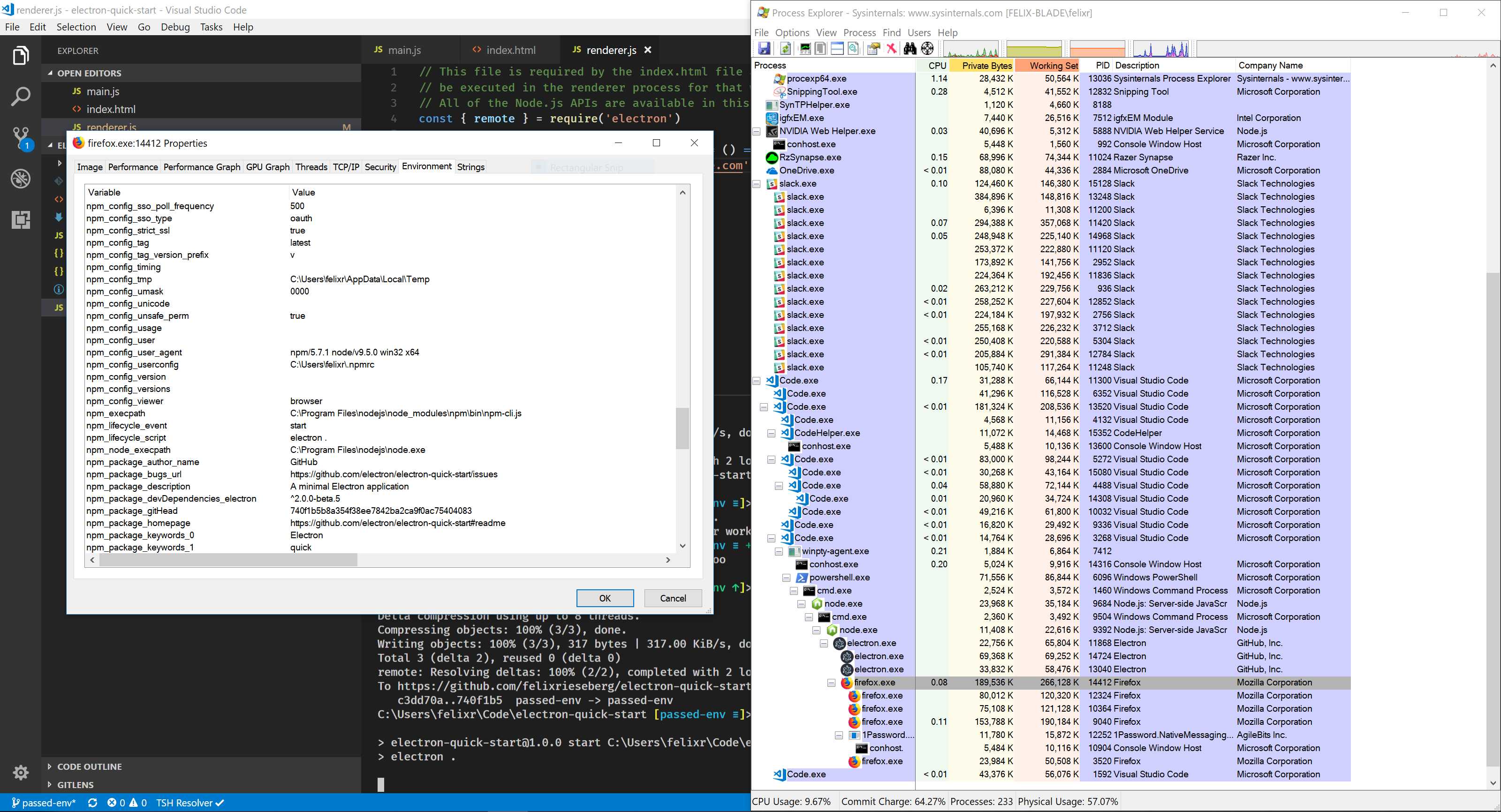
Task: Click the Save icon in Process Explorer toolbar
Action: point(764,48)
